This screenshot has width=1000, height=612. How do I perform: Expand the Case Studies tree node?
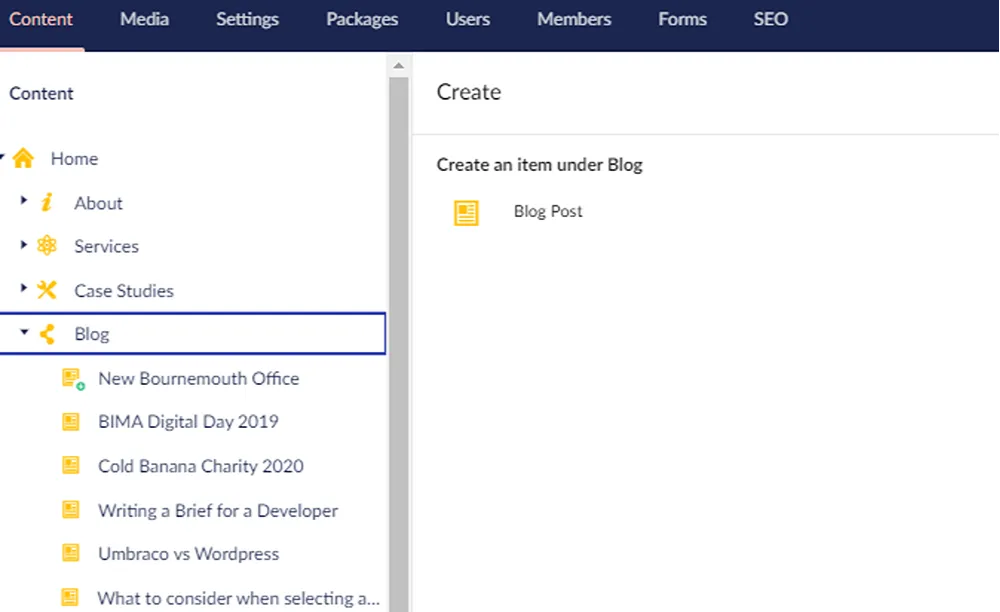coord(24,288)
